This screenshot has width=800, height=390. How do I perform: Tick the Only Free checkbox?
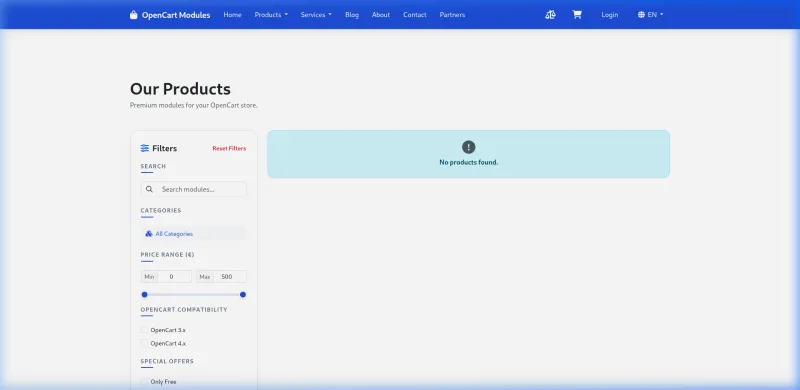click(x=144, y=381)
